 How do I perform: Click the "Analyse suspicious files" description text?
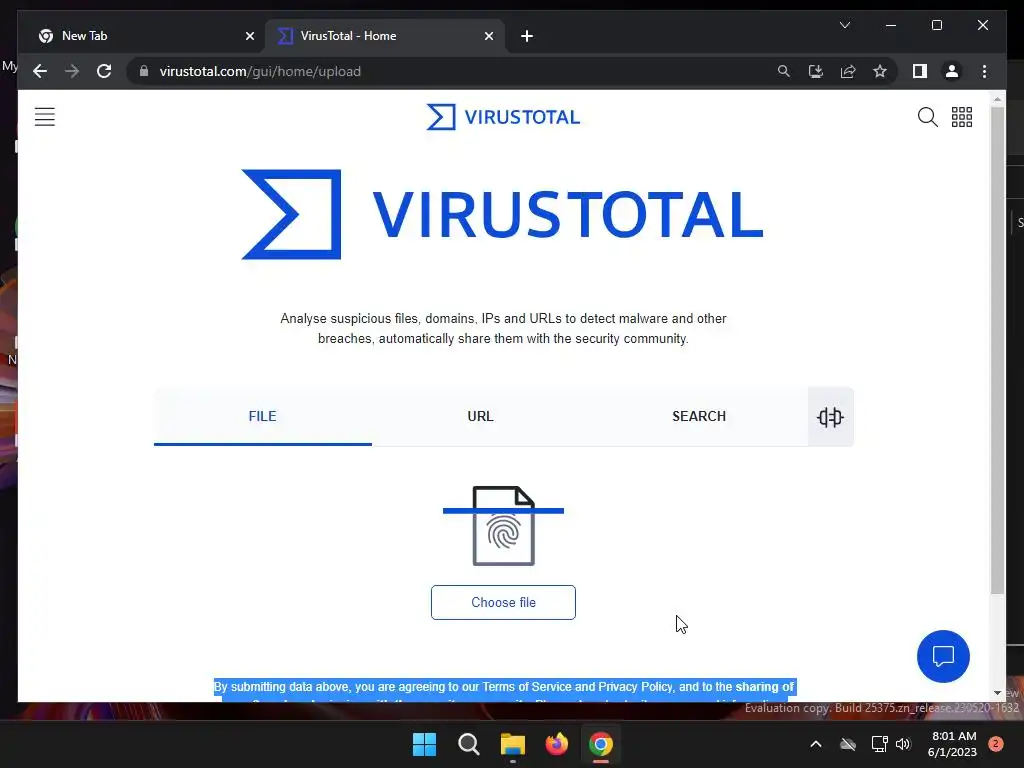coord(503,328)
